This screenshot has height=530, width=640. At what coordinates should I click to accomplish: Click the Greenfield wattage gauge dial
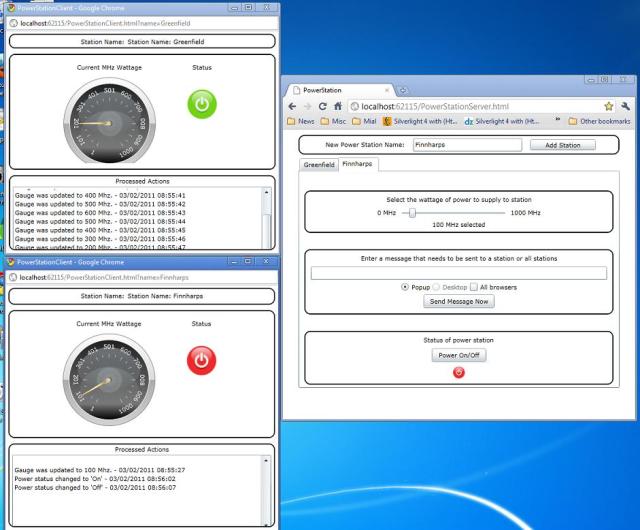(x=109, y=121)
